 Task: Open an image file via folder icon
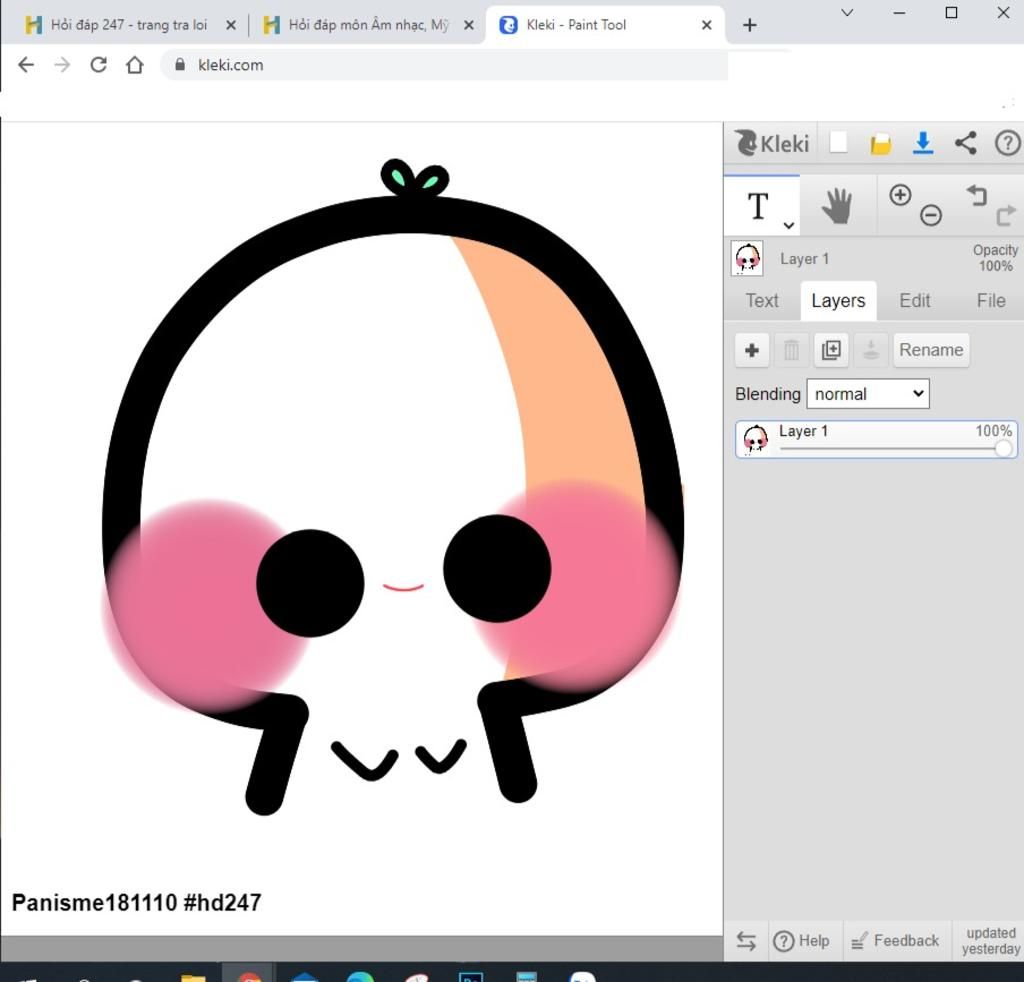coord(880,143)
